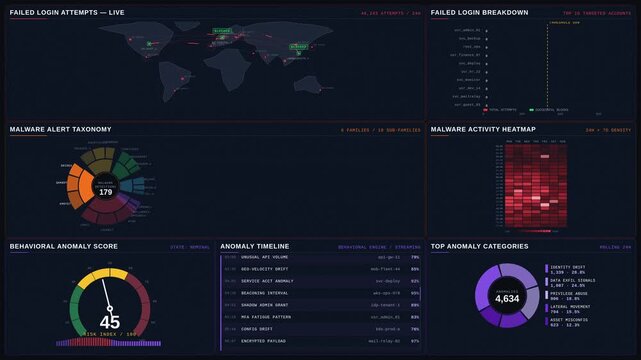Click the Failed Login Breakdown panel heading
Viewport: 641px width, 360px height.
(480, 13)
